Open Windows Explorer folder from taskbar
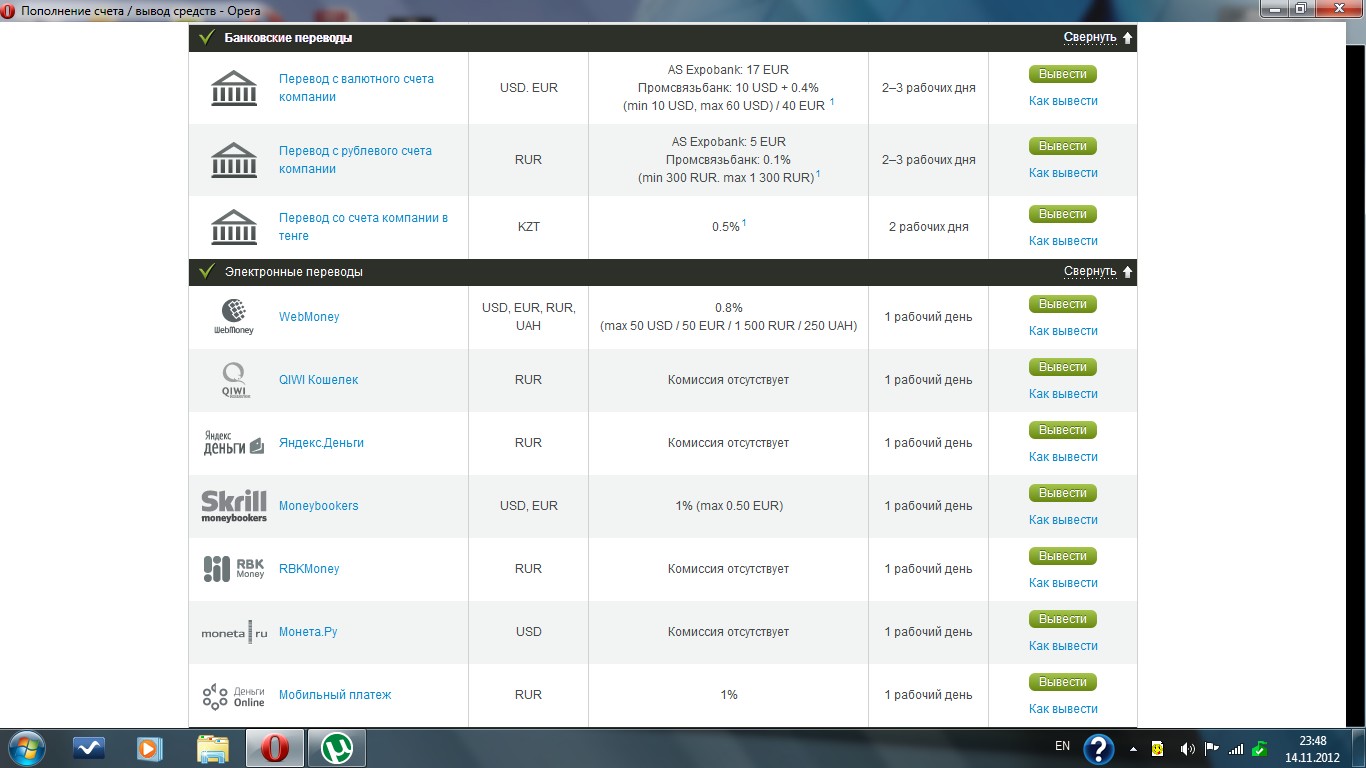This screenshot has height=768, width=1366. click(x=213, y=748)
